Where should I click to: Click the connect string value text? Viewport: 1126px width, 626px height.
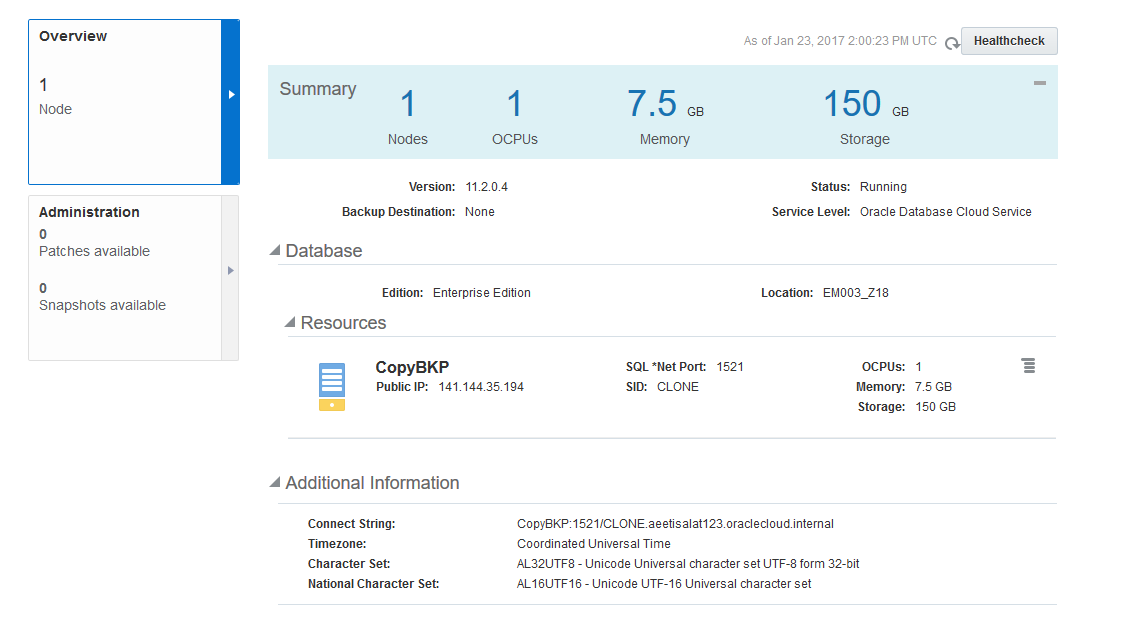675,524
